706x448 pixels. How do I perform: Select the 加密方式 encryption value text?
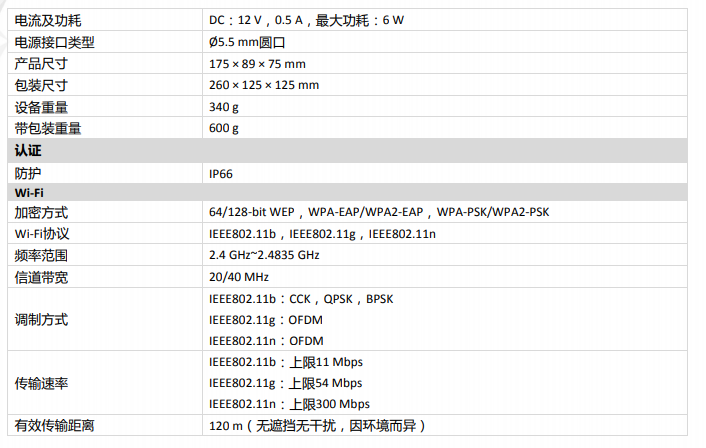(379, 212)
